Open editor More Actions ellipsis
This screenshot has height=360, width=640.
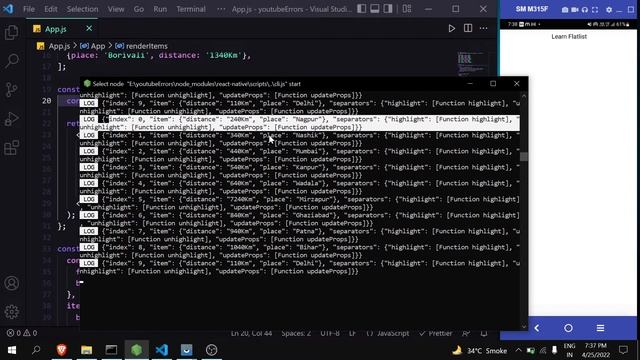pos(484,29)
